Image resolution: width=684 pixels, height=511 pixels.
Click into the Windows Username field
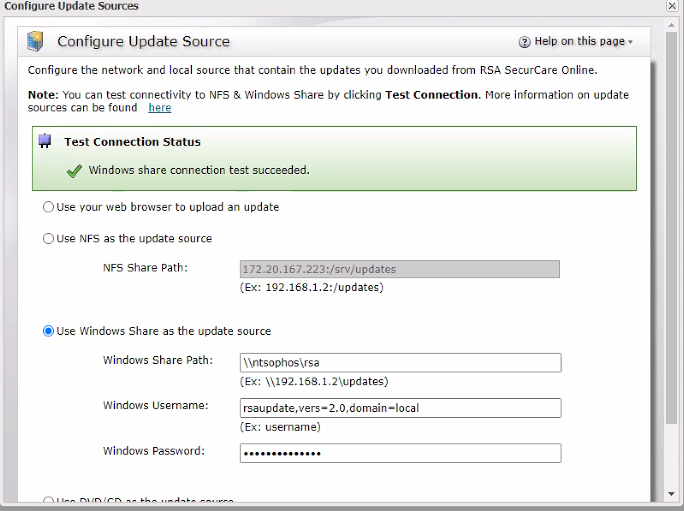click(x=400, y=408)
